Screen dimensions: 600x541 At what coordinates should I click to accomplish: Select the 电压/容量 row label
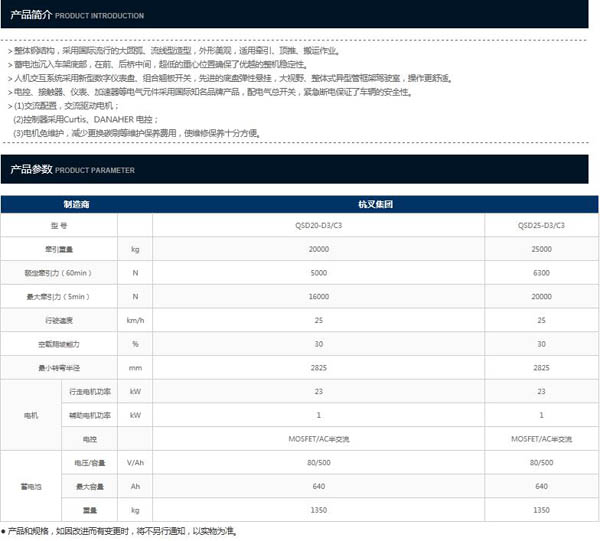[90, 463]
